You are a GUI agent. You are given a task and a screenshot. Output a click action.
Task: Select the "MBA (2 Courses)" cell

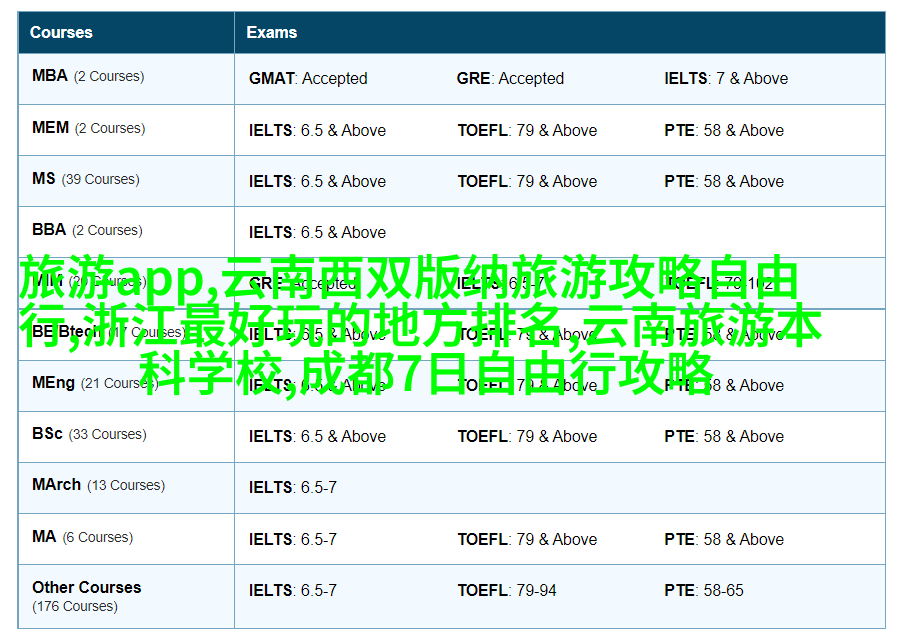(x=126, y=79)
